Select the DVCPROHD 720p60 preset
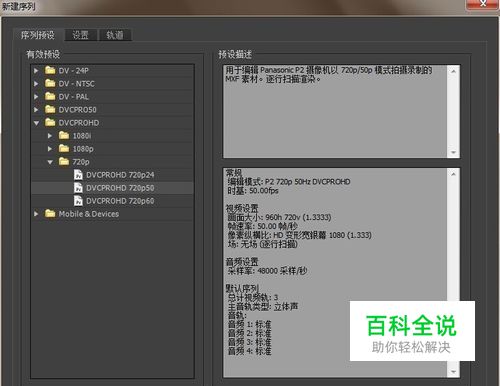The width and height of the screenshot is (500, 386). 120,201
